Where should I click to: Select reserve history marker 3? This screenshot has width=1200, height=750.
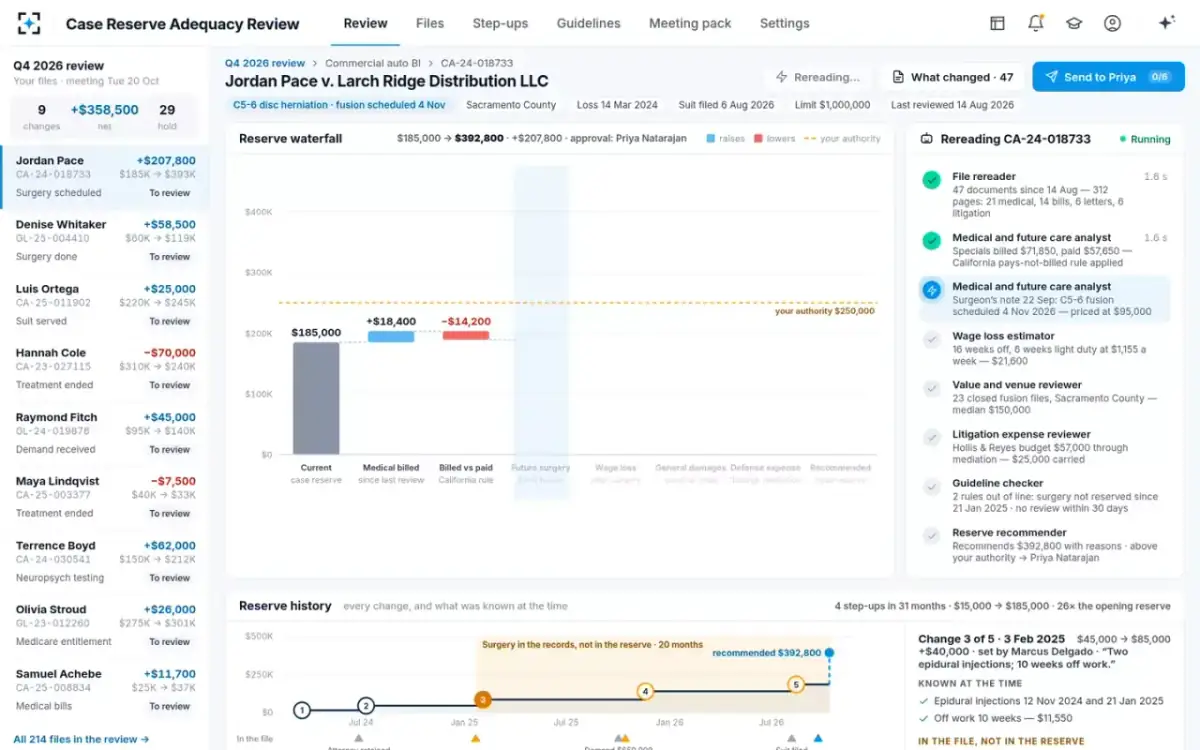[x=483, y=700]
